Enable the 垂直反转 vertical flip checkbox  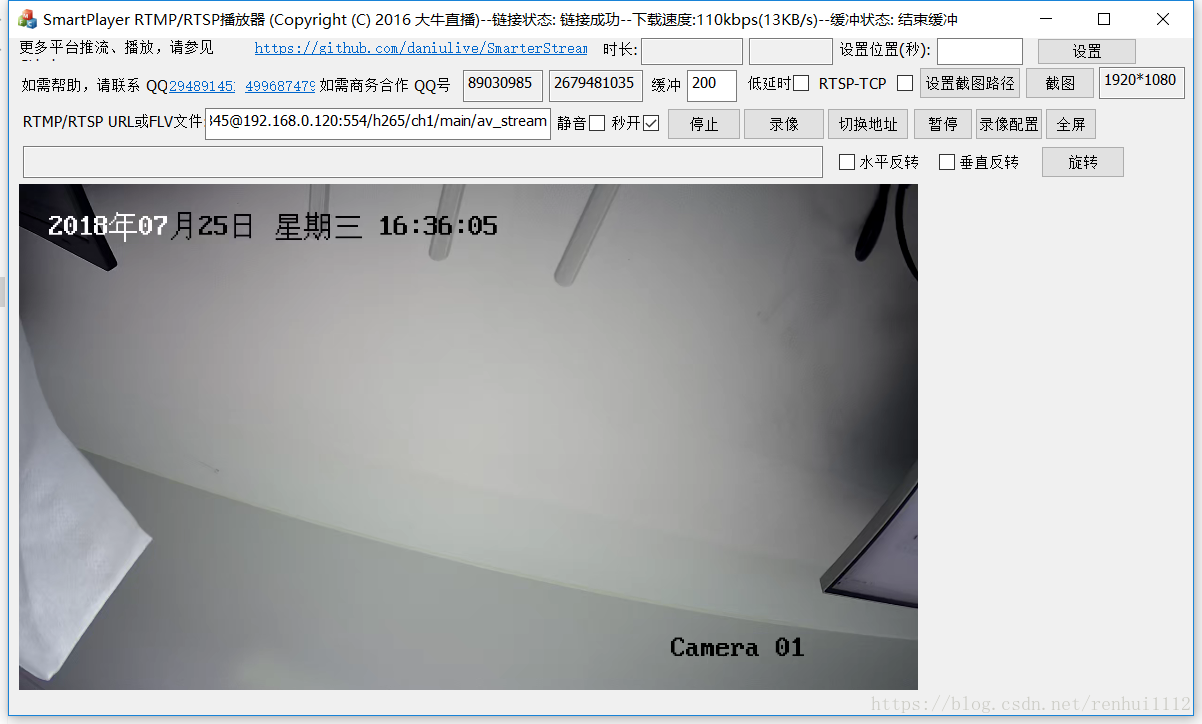(947, 162)
